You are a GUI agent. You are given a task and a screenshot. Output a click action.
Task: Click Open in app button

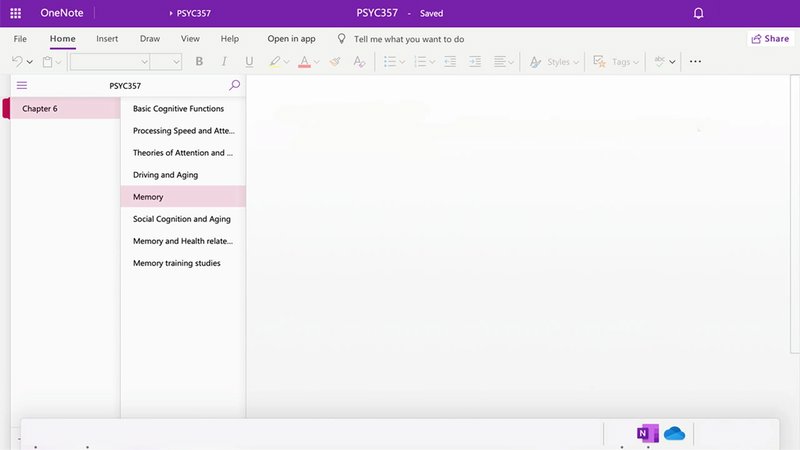click(x=291, y=39)
